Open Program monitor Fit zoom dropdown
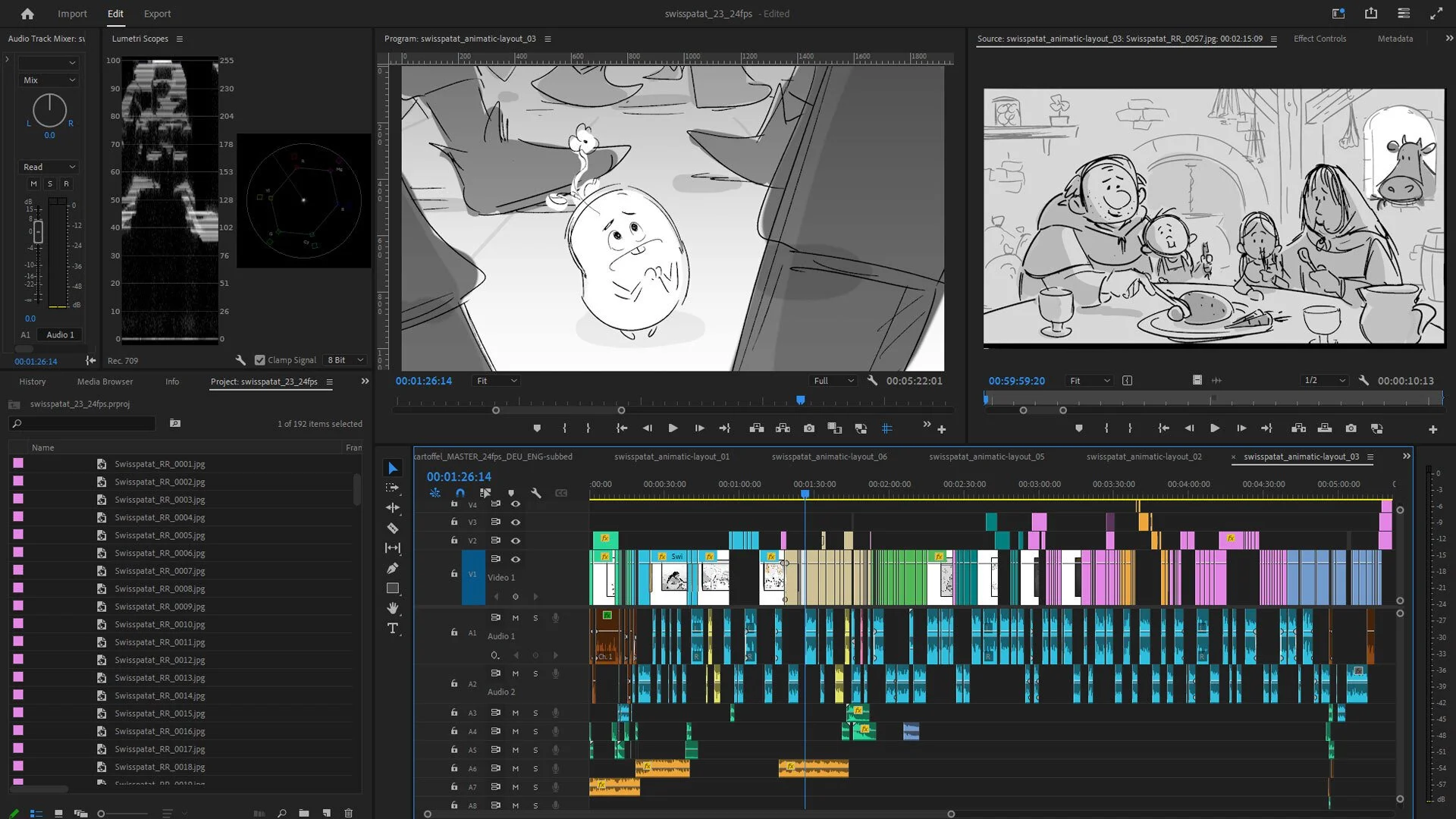 (497, 381)
